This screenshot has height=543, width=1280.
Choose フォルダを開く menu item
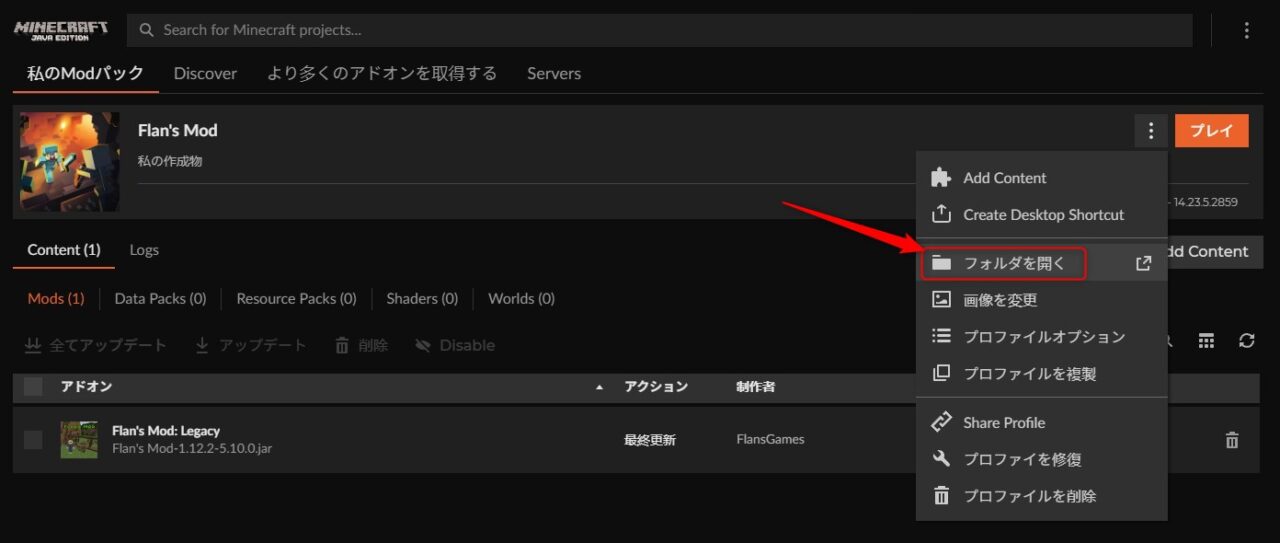(1041, 263)
